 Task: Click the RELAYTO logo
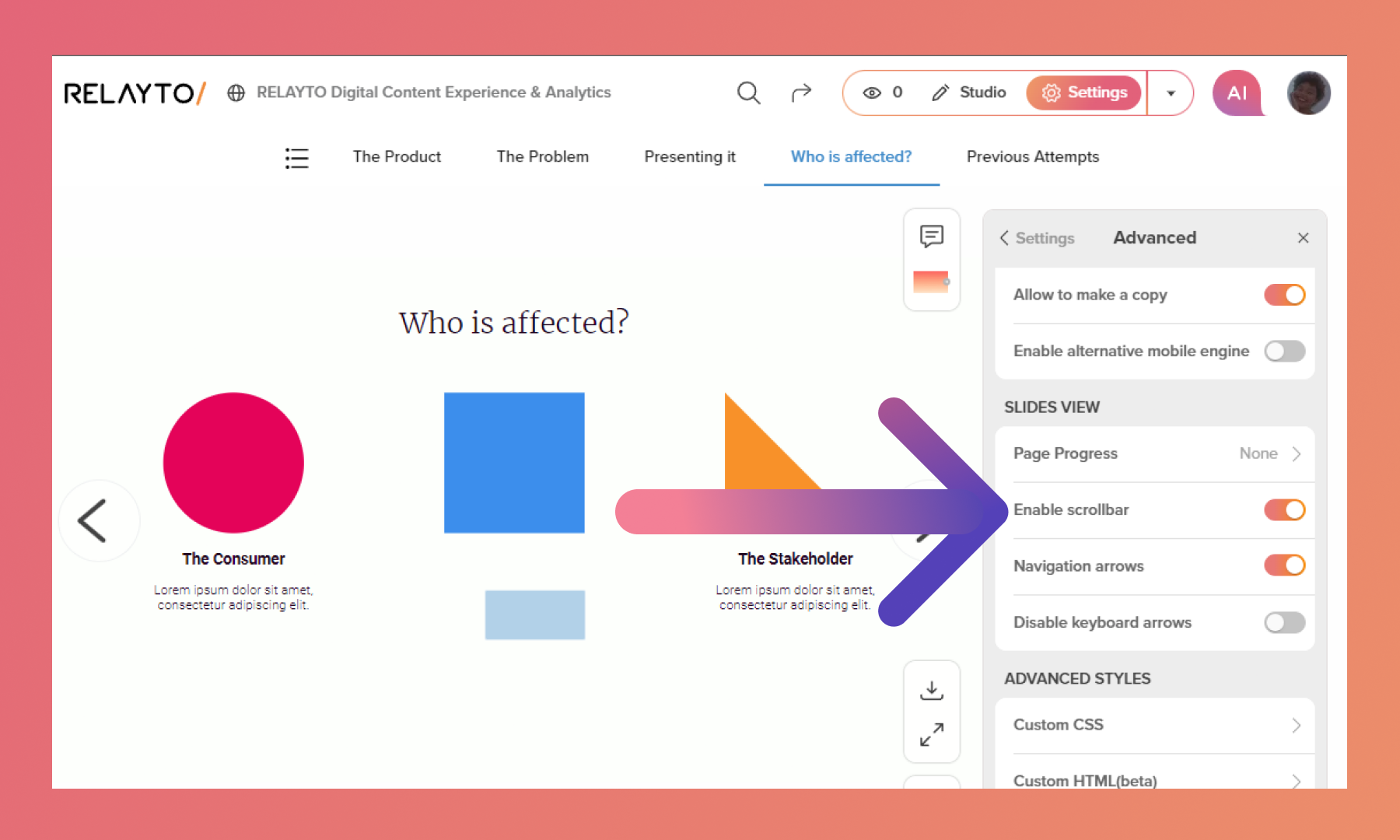tap(135, 93)
